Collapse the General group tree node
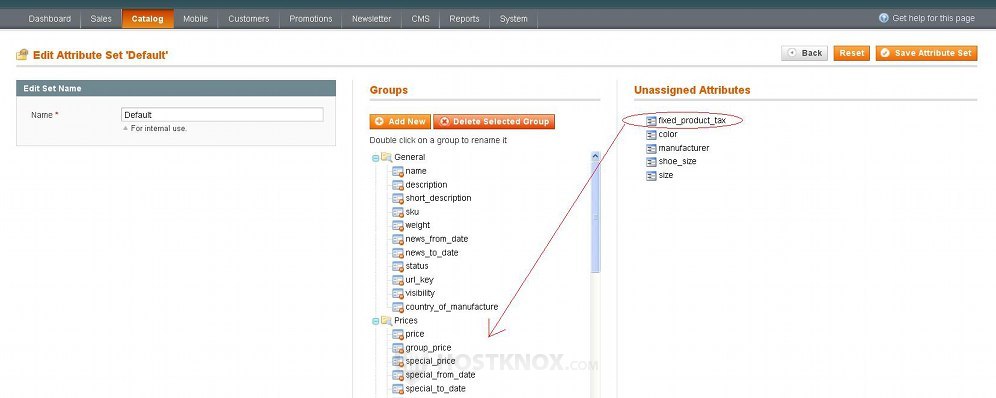This screenshot has height=398, width=996. coord(375,158)
